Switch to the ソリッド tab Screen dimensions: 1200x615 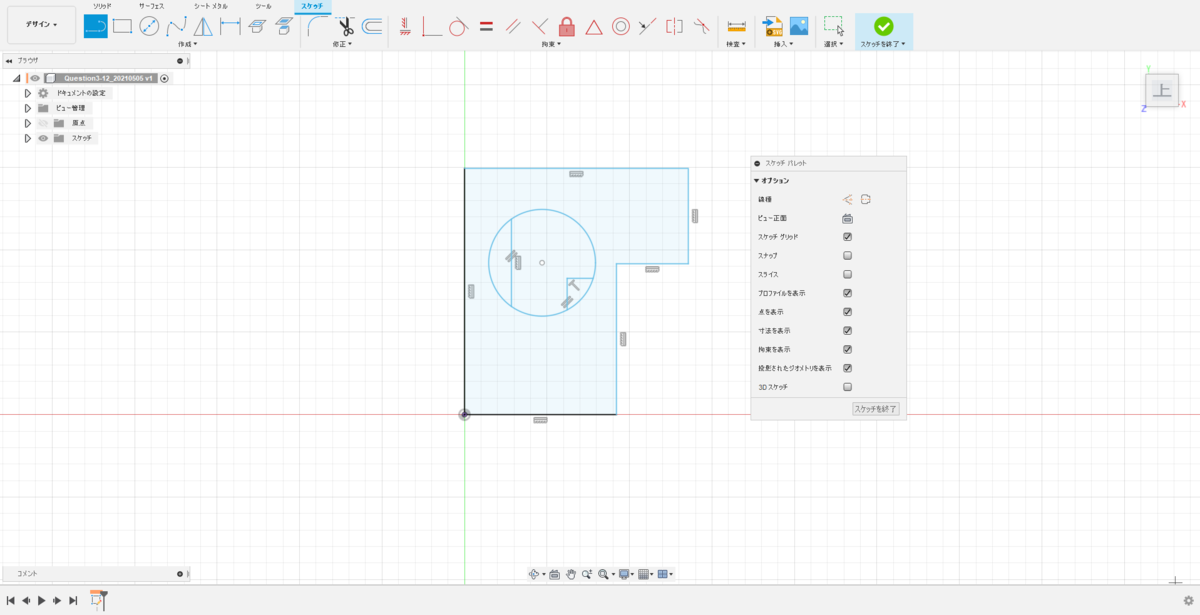coord(102,6)
